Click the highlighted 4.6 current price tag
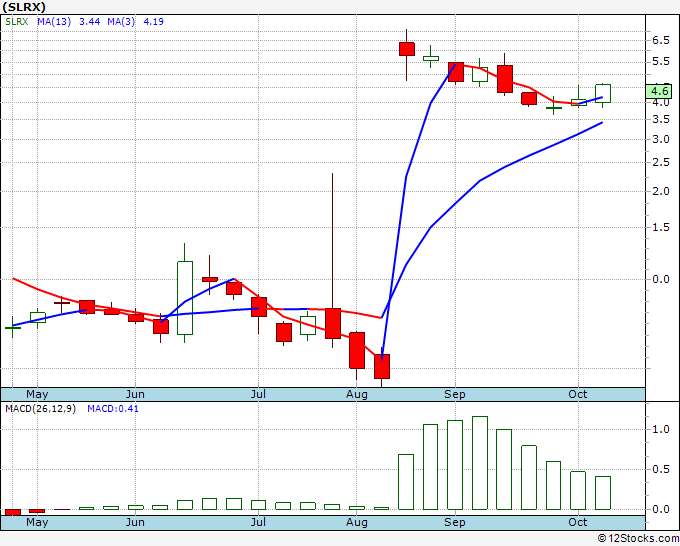Screen dimensions: 680x546 point(659,92)
